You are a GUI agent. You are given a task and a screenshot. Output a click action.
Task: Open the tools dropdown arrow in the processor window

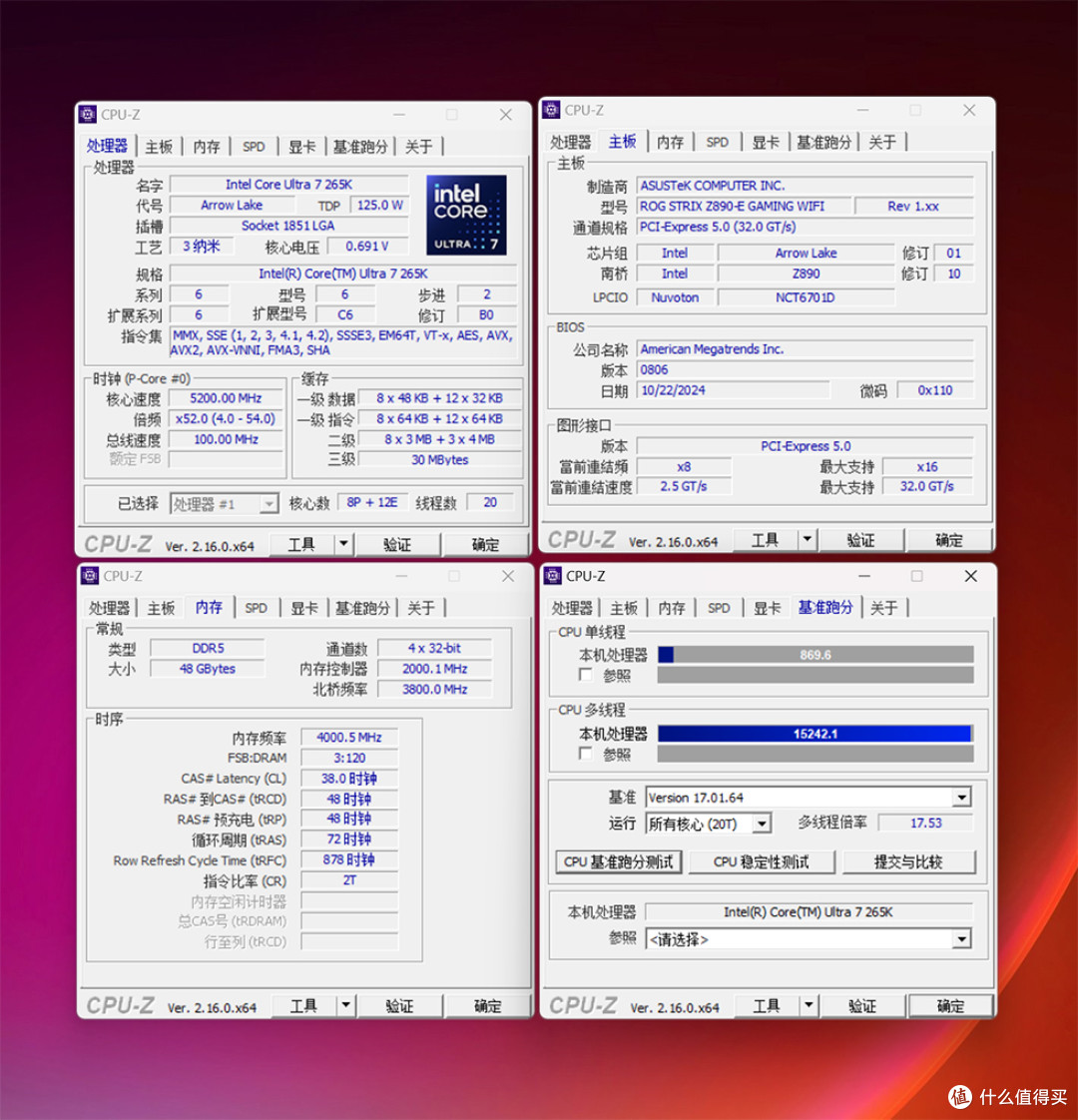343,544
